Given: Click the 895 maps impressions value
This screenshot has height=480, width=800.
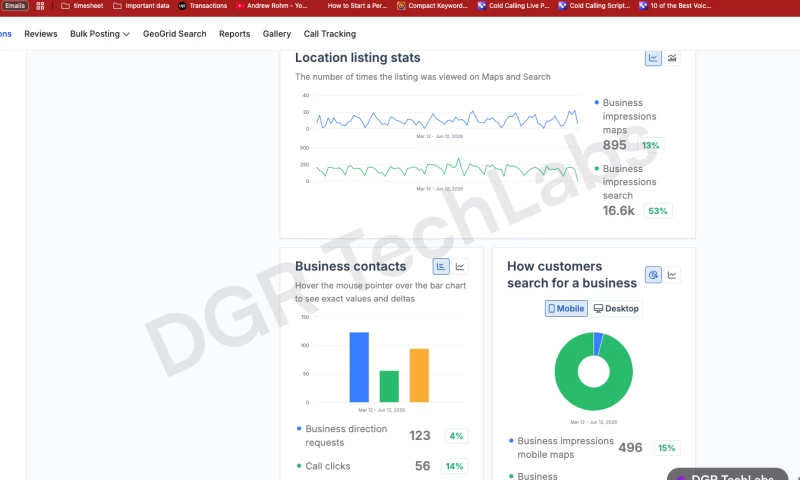Looking at the screenshot, I should click(614, 145).
